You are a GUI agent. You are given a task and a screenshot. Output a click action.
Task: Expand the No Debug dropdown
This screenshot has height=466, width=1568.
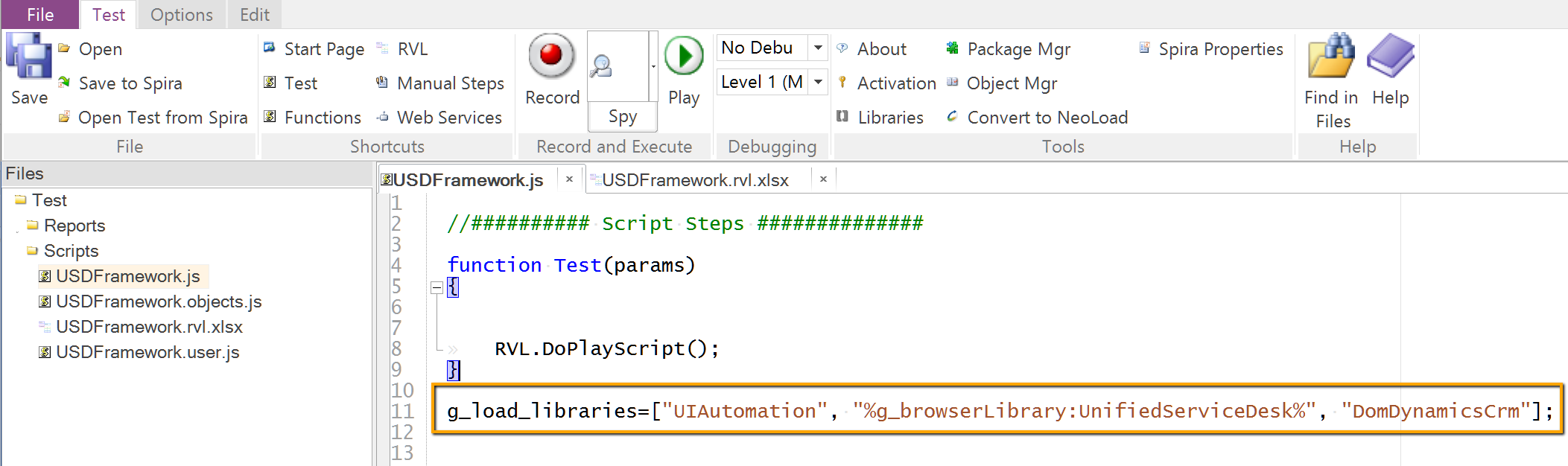coord(818,48)
